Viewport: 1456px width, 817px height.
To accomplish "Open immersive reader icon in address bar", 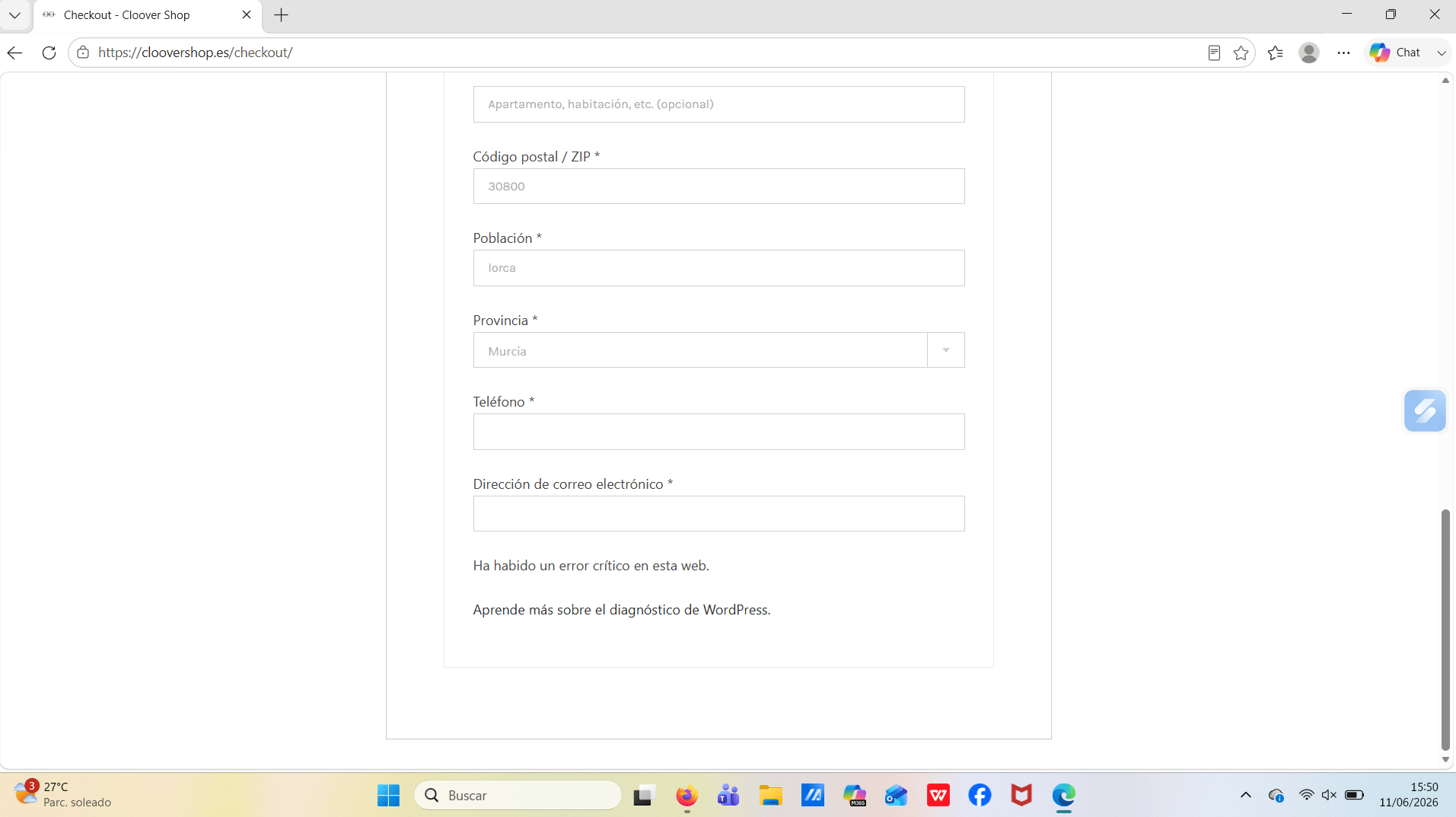I will (1214, 53).
